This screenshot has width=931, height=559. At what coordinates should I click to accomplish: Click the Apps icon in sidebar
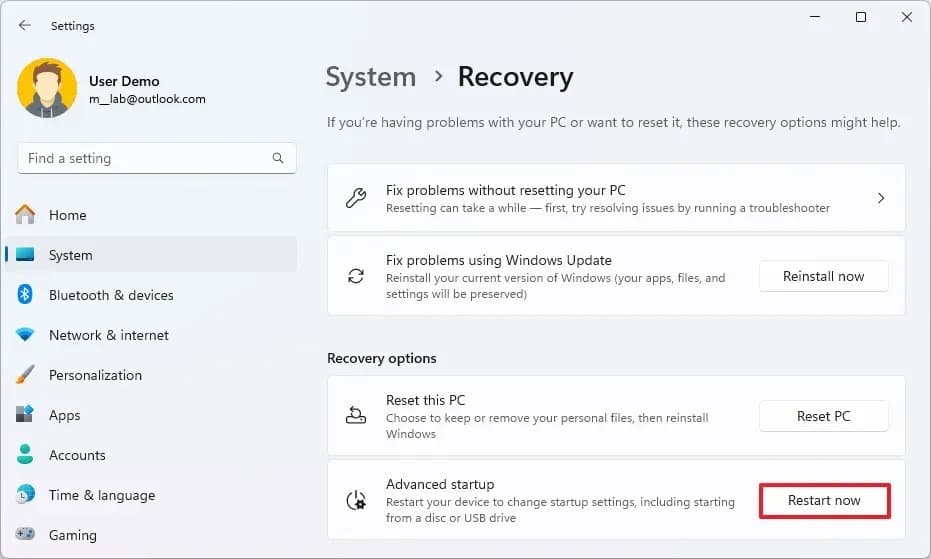pyautogui.click(x=25, y=414)
